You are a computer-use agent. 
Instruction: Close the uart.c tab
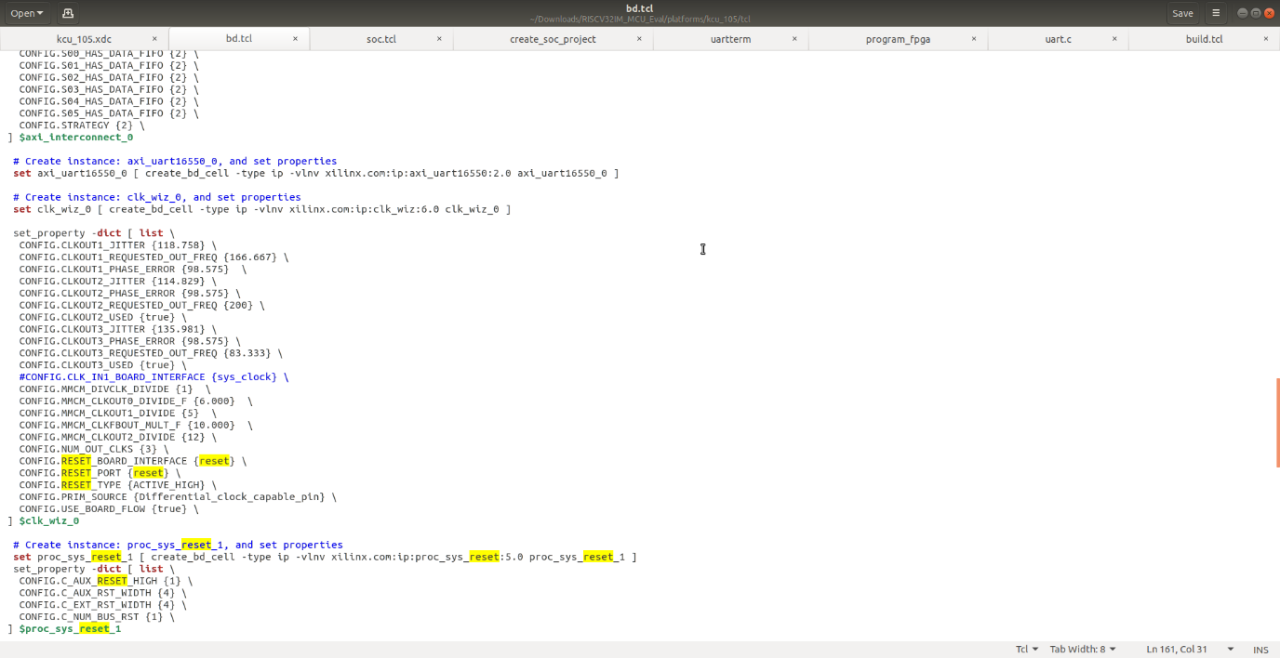1114,39
